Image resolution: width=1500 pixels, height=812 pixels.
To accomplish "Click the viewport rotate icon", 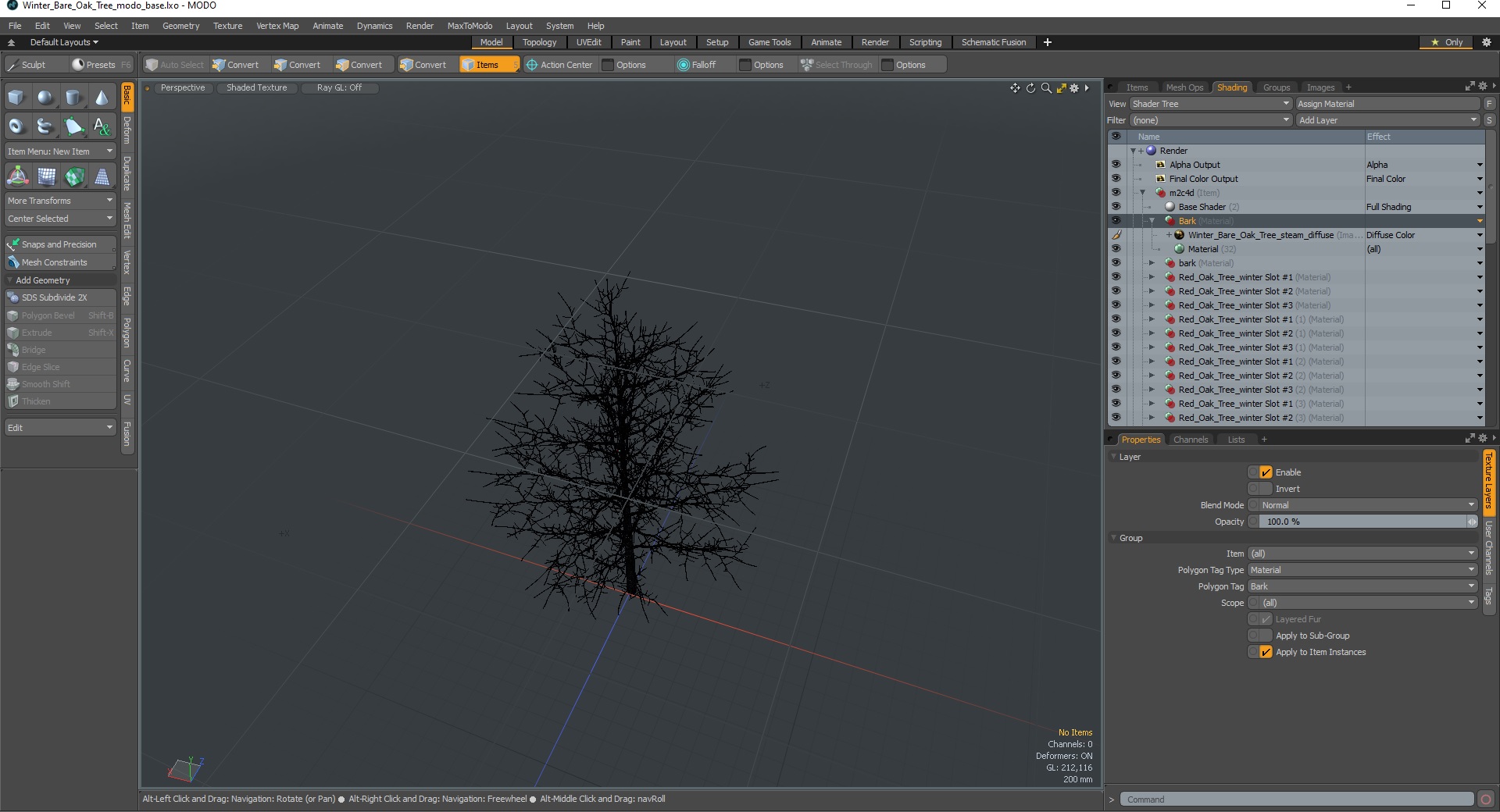I will tap(1030, 88).
